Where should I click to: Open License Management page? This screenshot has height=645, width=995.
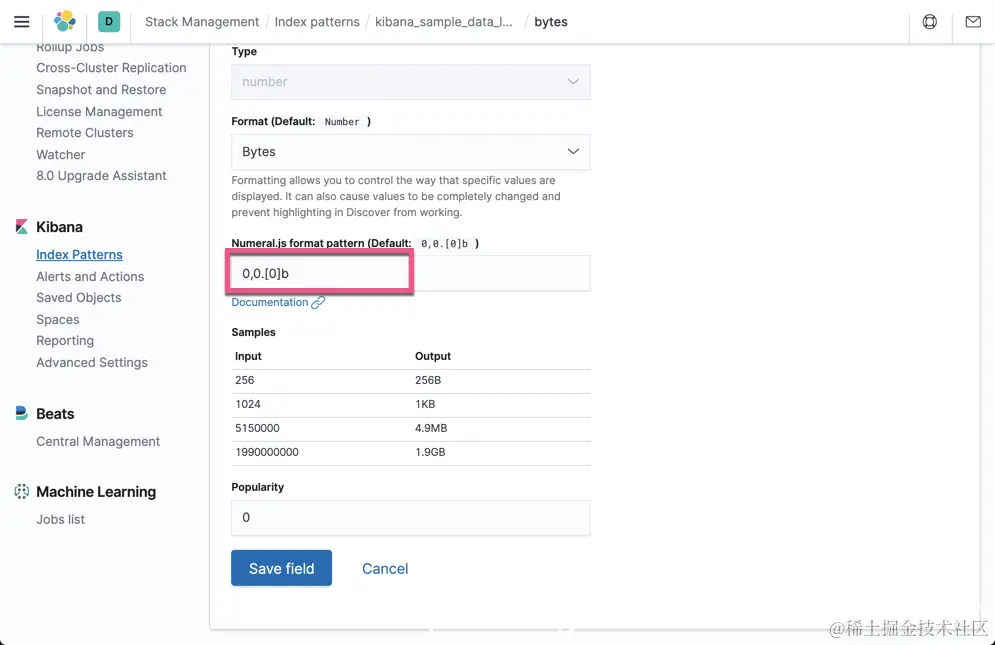(x=99, y=112)
